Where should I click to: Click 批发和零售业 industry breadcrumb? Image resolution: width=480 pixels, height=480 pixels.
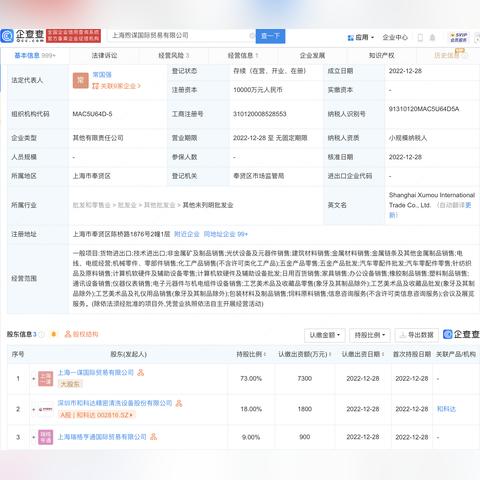point(91,205)
